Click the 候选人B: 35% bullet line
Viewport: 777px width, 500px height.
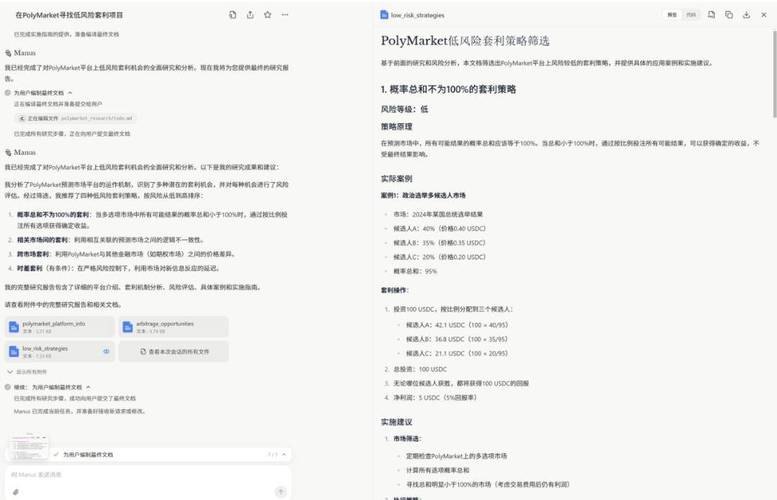pyautogui.click(x=440, y=243)
